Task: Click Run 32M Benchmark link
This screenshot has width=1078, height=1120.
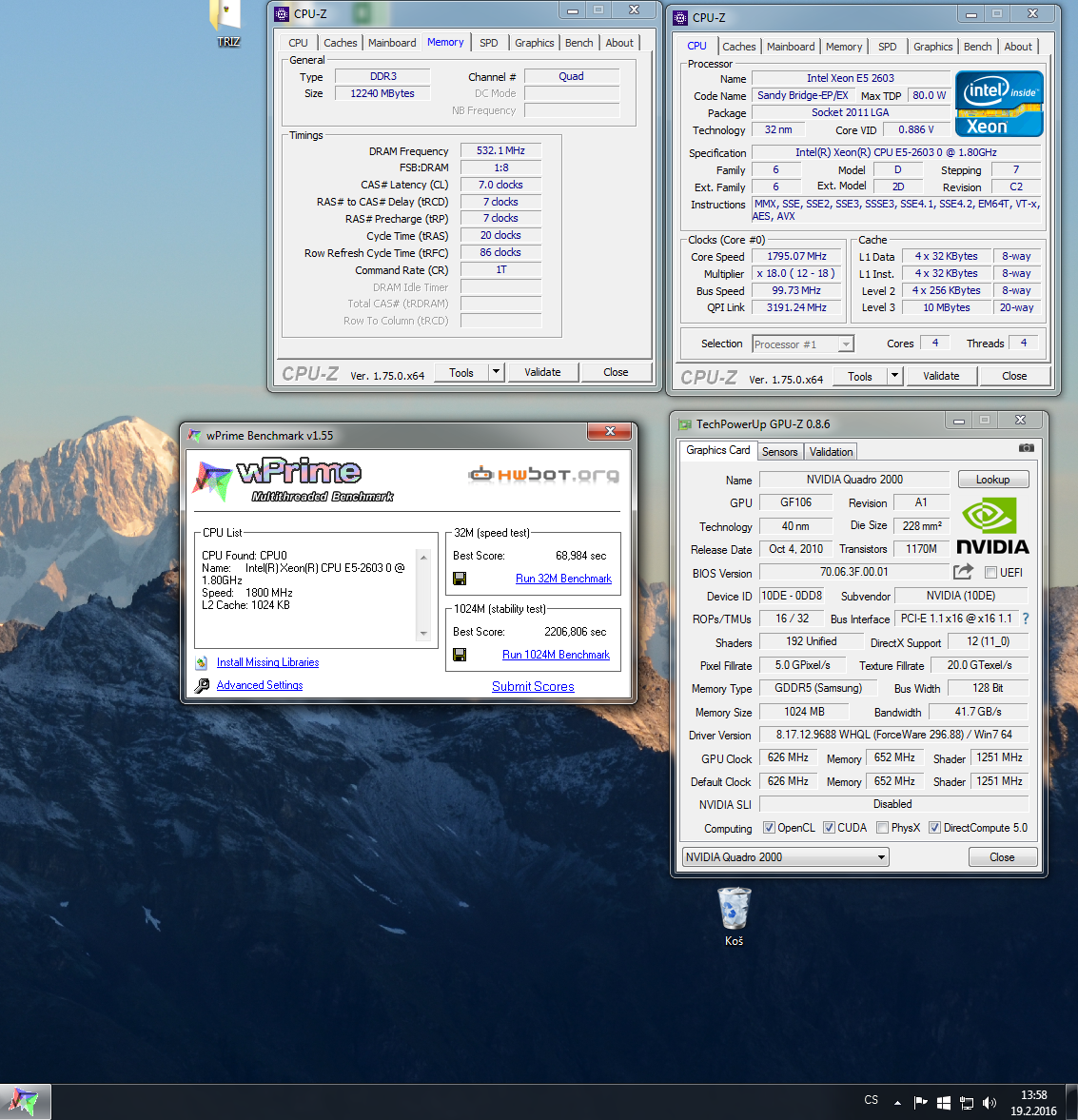Action: [563, 579]
